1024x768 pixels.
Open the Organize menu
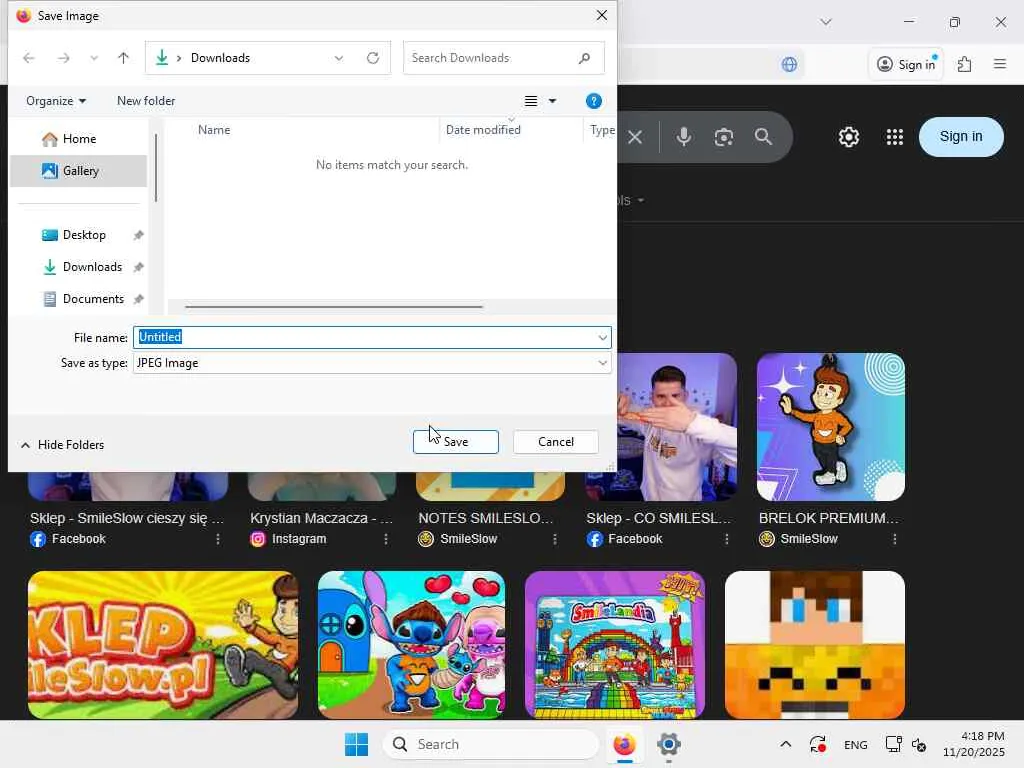click(x=56, y=101)
